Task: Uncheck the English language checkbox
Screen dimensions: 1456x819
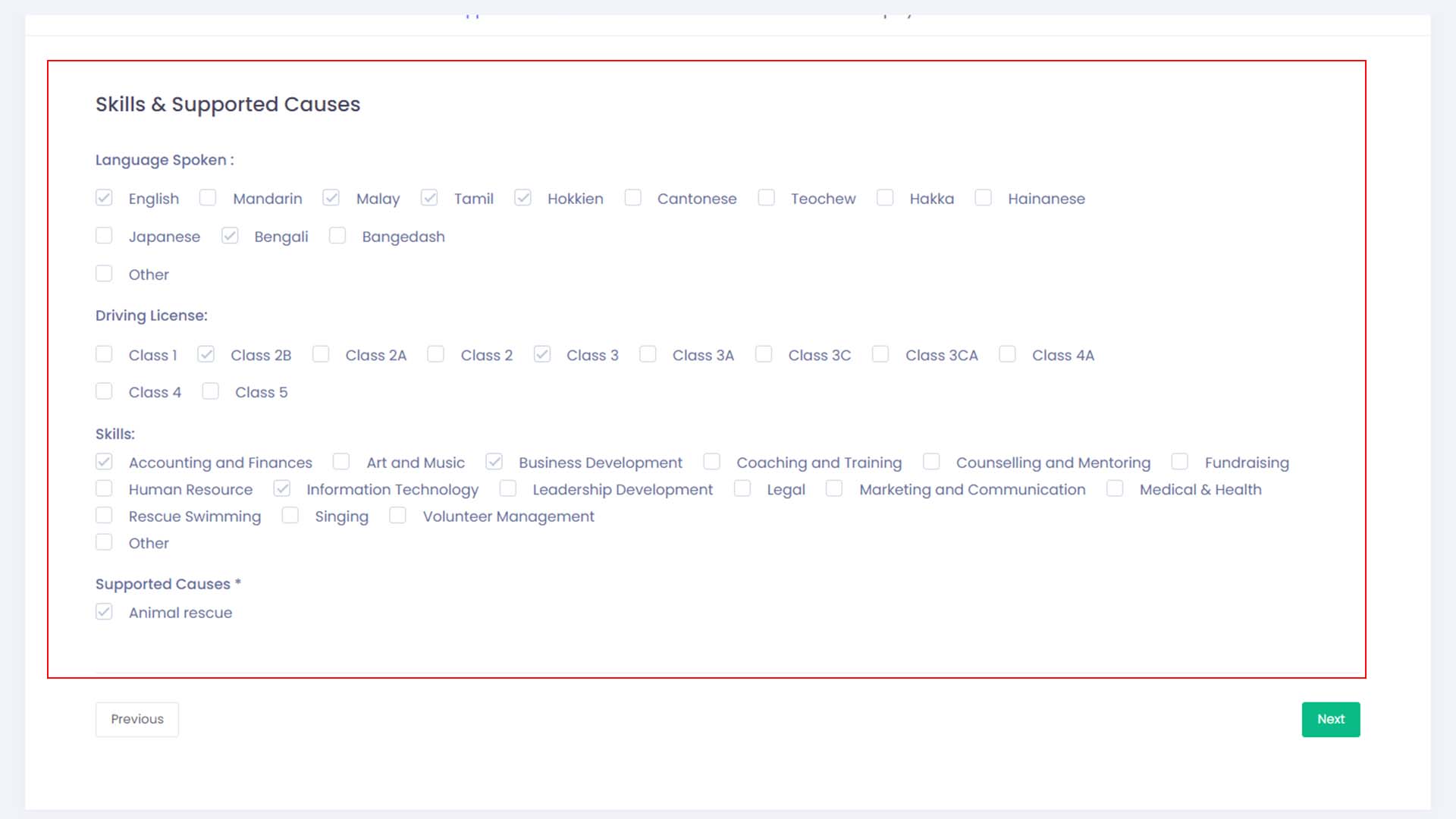Action: [x=104, y=198]
